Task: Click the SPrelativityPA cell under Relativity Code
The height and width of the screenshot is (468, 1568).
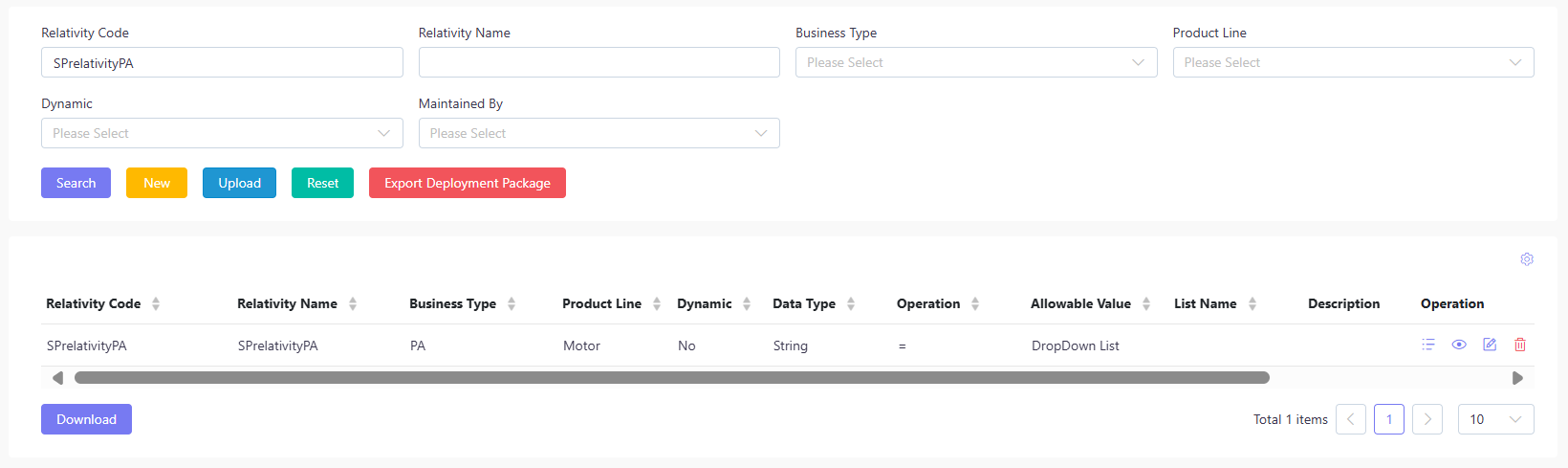Action: point(87,345)
